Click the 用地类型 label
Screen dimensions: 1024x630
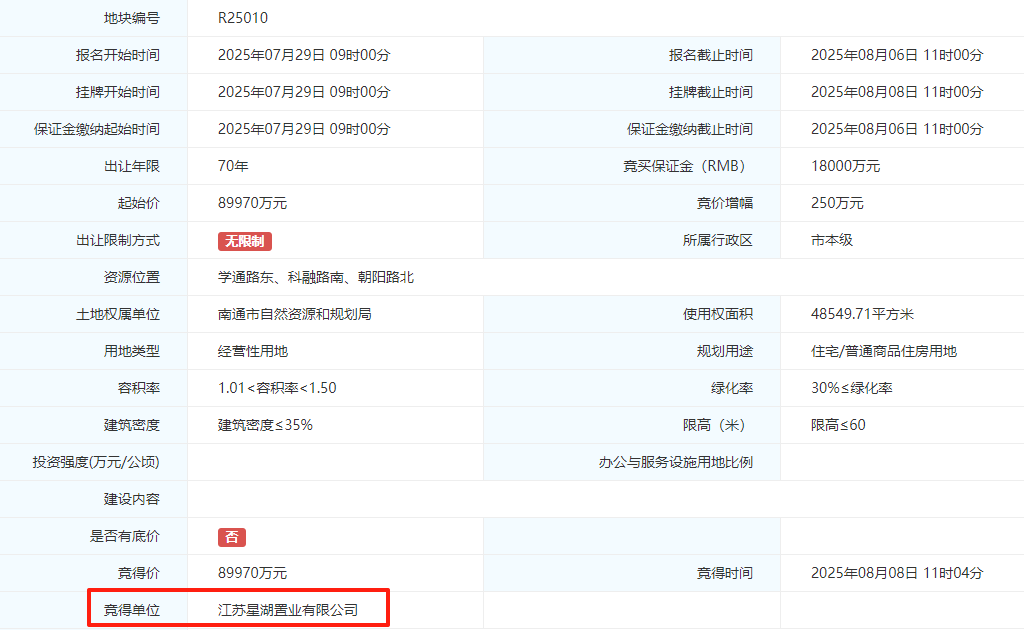(131, 351)
